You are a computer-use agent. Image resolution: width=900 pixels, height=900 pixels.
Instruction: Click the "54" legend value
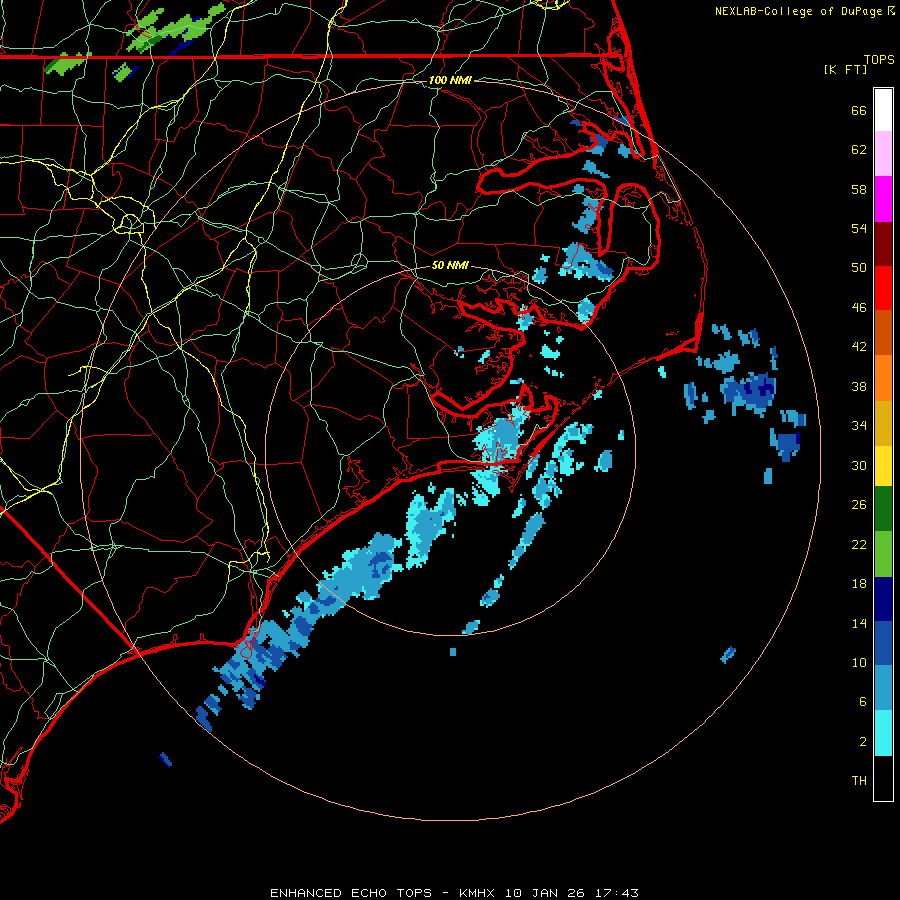[859, 228]
